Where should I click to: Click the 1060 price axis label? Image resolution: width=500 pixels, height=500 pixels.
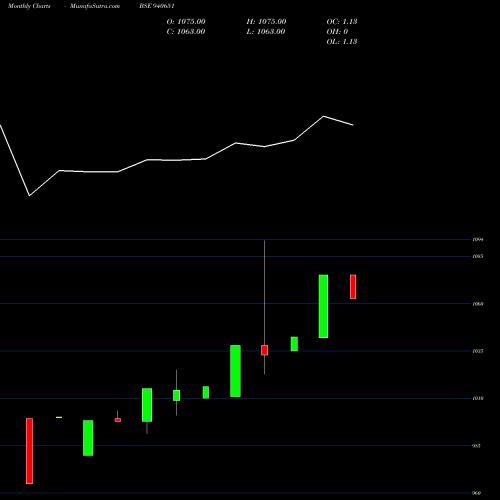pyautogui.click(x=478, y=304)
